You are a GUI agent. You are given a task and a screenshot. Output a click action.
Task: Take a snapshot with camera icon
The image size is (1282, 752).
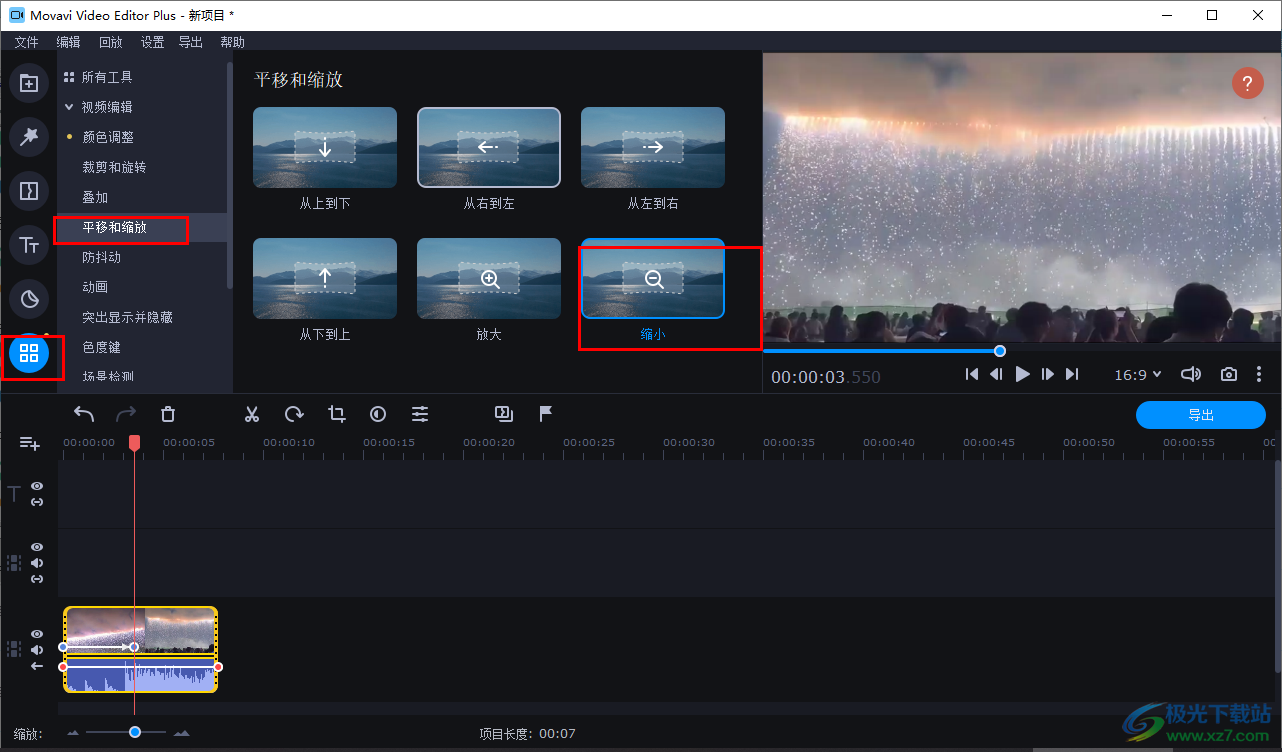coord(1229,374)
